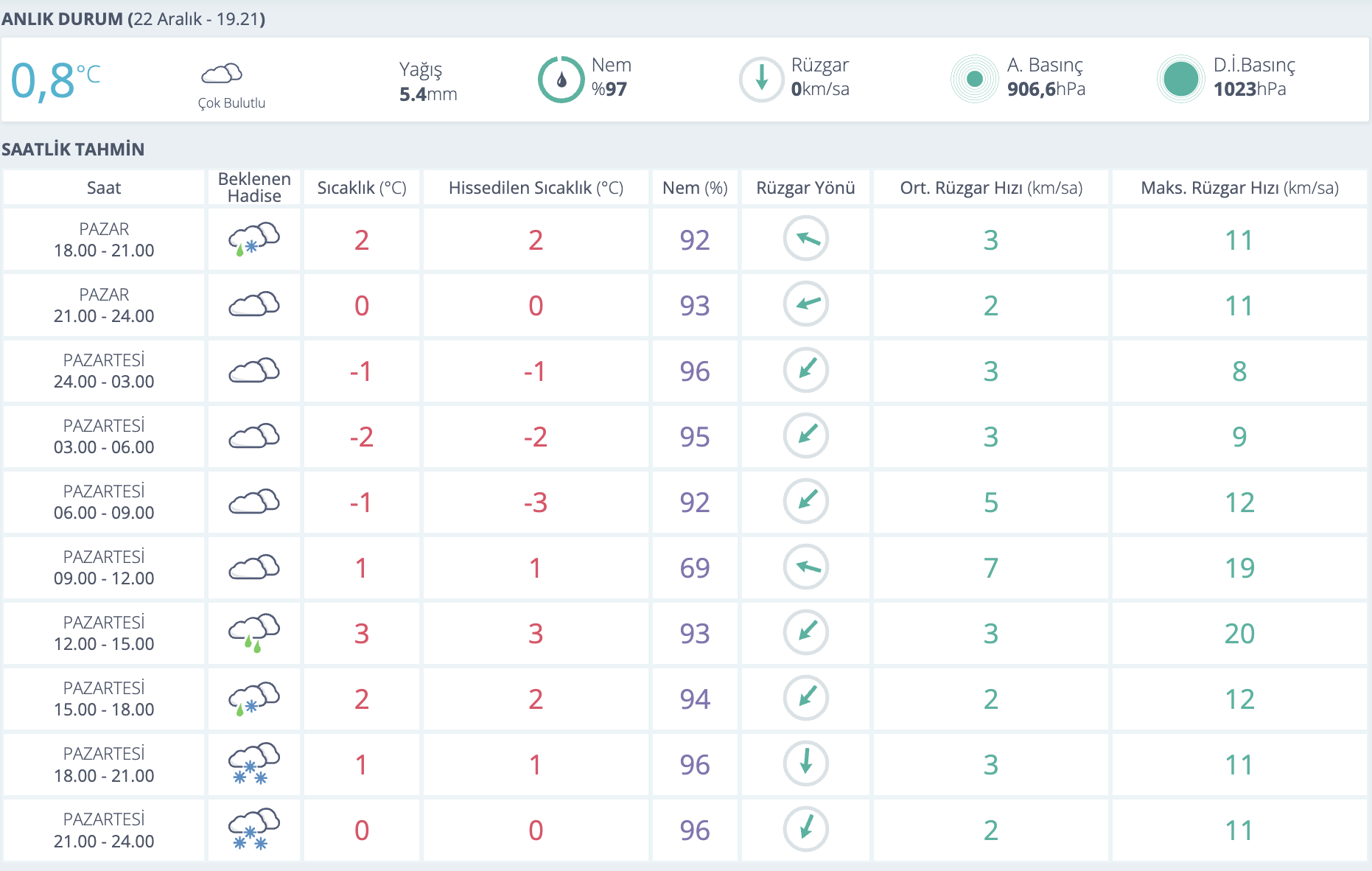The height and width of the screenshot is (871, 1372).
Task: Click humidity 94 in 15.00 - 18.00 row
Action: (x=695, y=699)
